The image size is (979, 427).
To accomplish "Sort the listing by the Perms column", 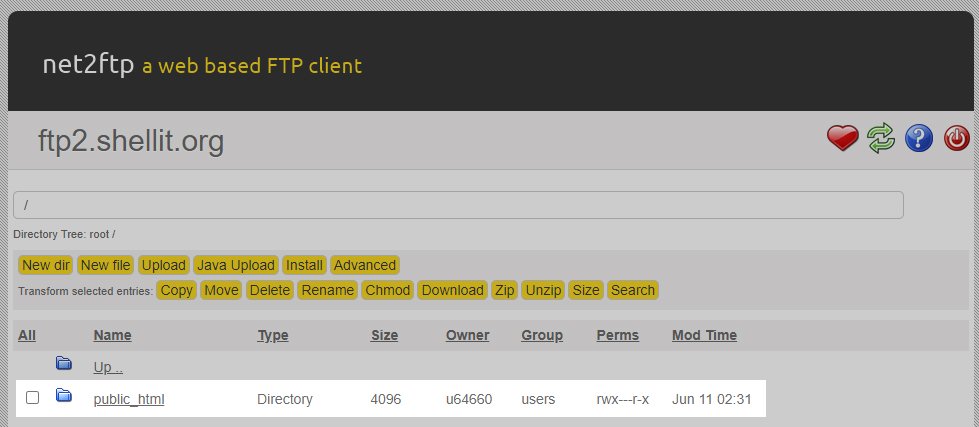I will coord(617,335).
